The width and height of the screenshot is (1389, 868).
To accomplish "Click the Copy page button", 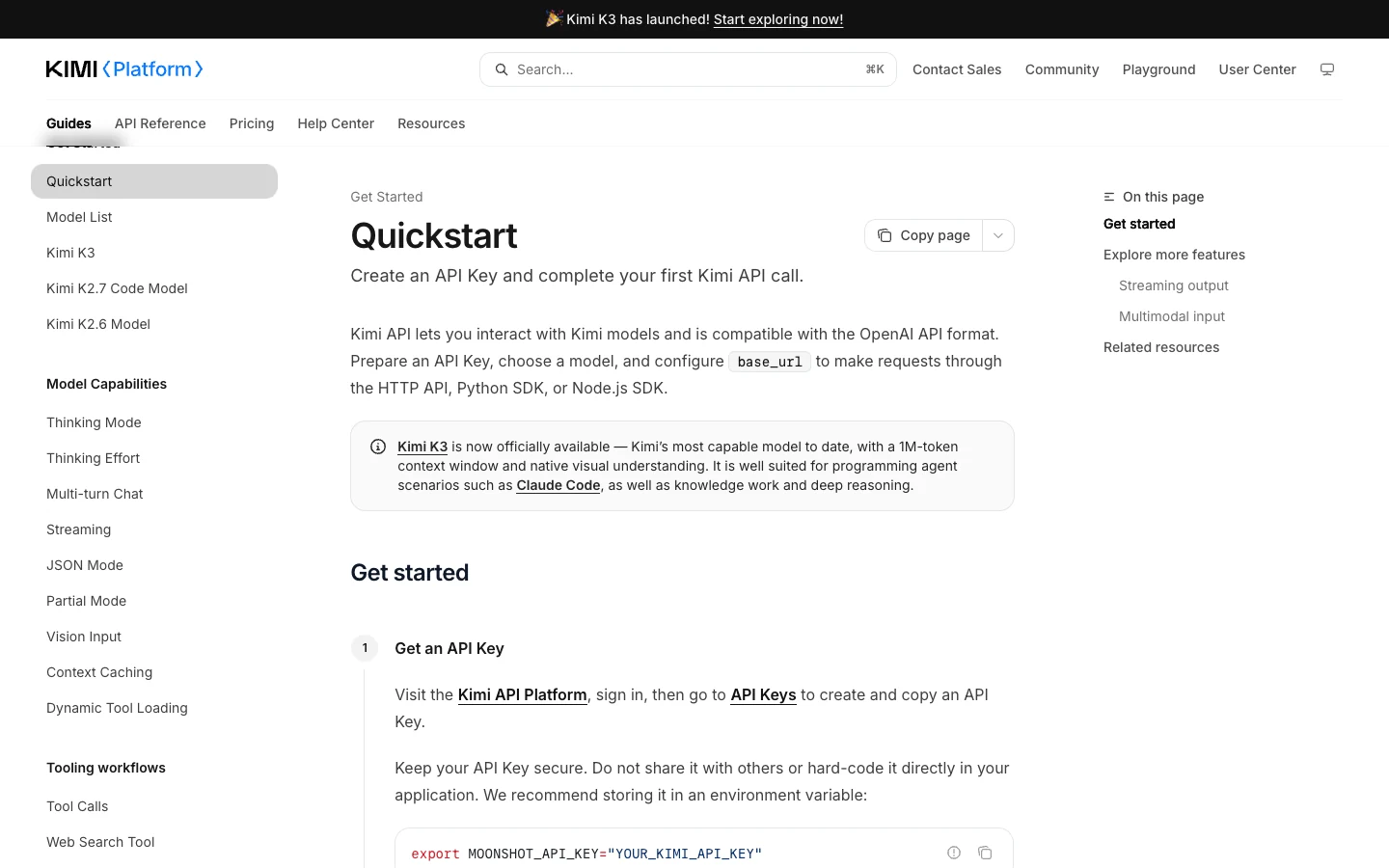I will (x=924, y=235).
